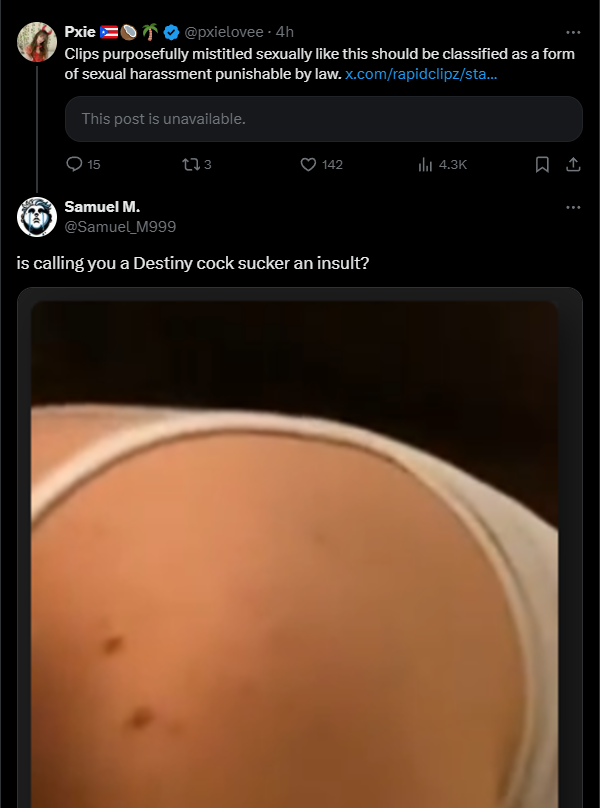Open the reply icon showing 15 replies

point(75,164)
